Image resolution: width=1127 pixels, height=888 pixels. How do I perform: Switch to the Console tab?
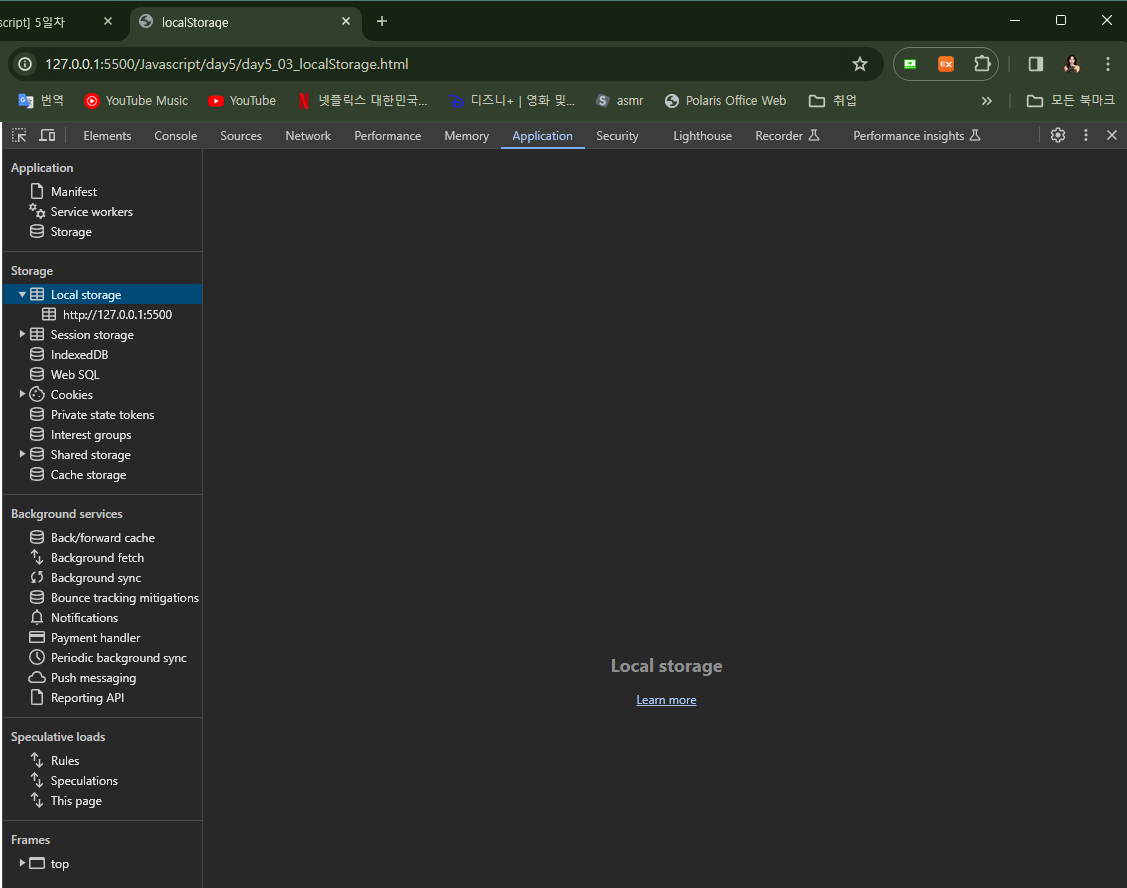pos(175,136)
